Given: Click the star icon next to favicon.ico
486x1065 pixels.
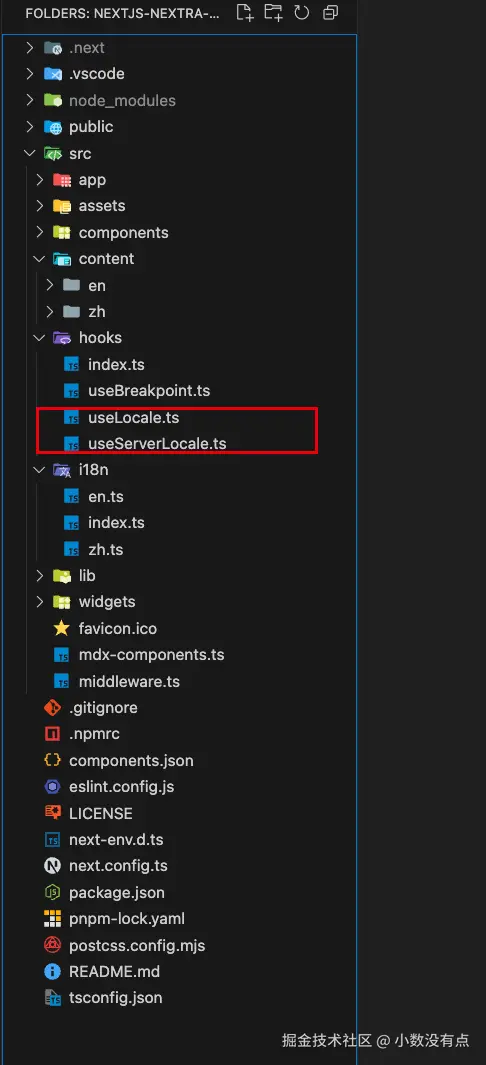Looking at the screenshot, I should 62,628.
